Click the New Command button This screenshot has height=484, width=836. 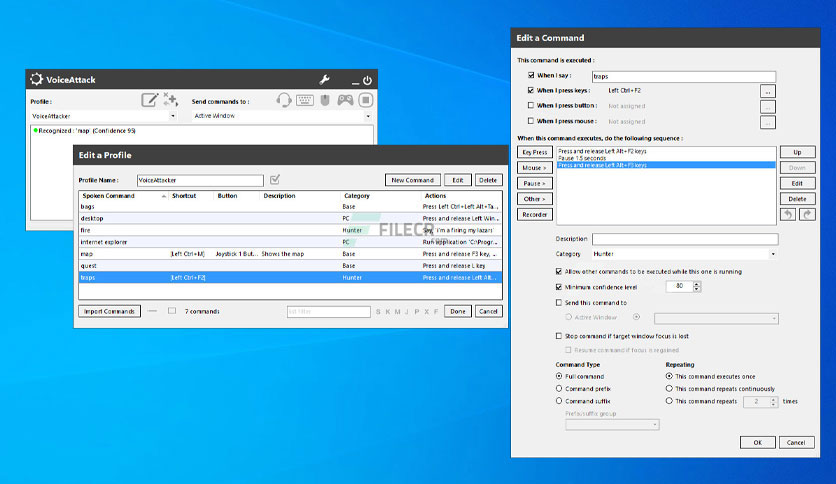(413, 180)
